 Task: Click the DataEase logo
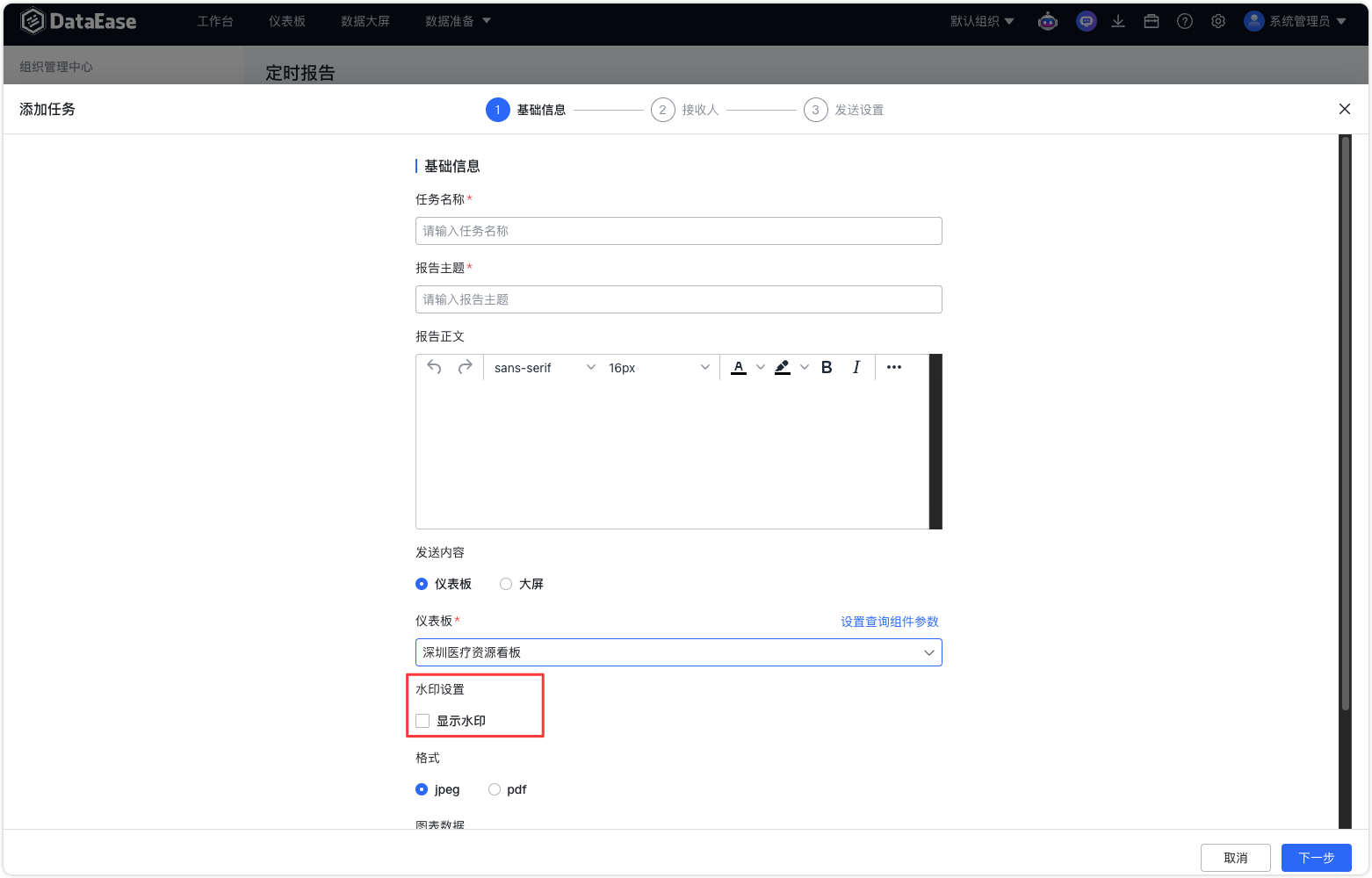(x=78, y=21)
